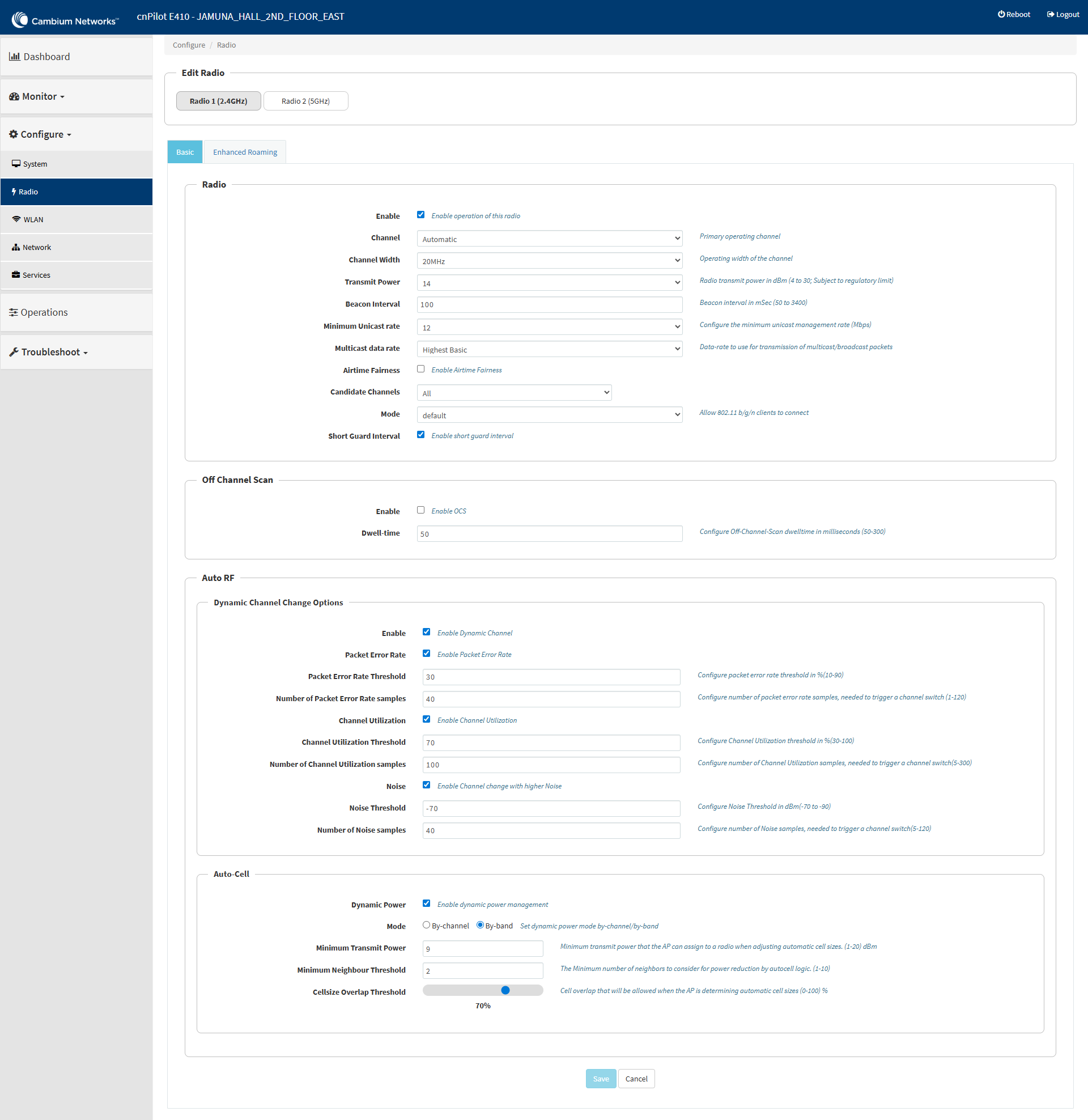Click the Cancel button
Screen dimensions: 1088x1120
pos(636,1079)
